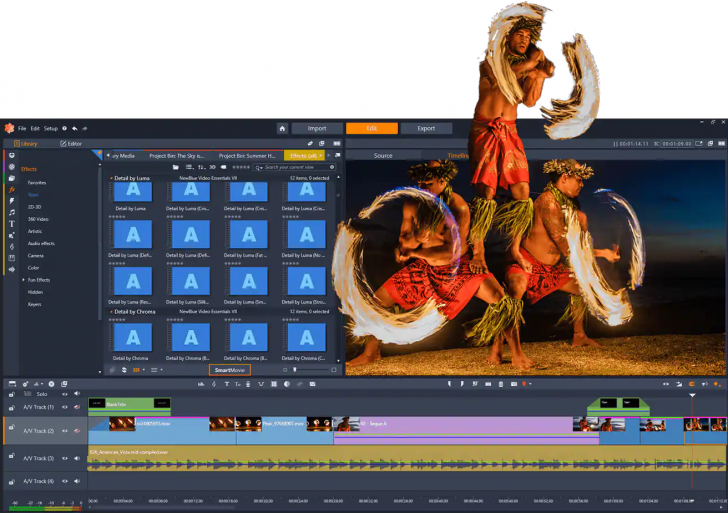
Task: Click the orange Edit button
Action: point(371,129)
